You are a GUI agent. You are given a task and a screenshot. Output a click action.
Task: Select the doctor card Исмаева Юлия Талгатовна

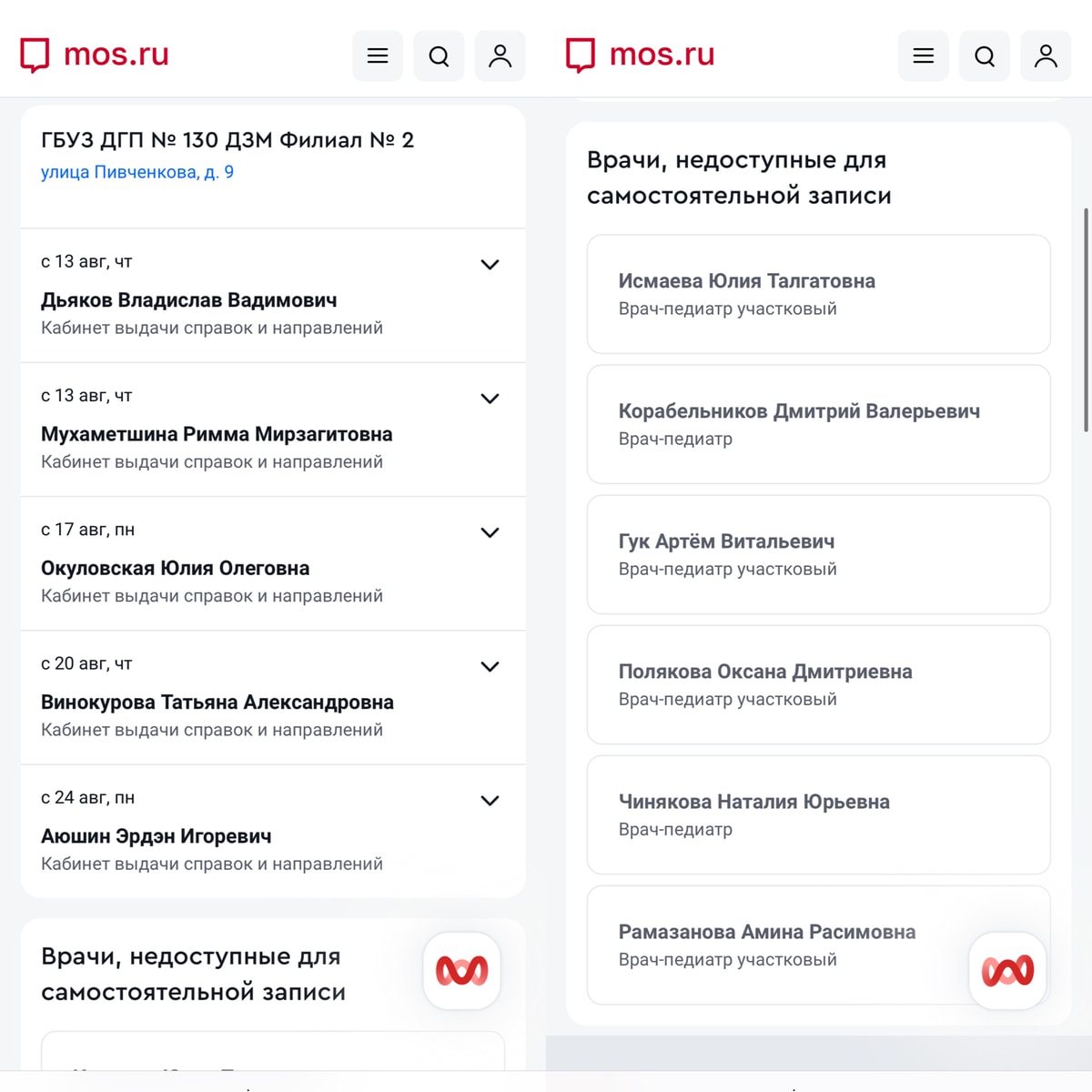[819, 294]
